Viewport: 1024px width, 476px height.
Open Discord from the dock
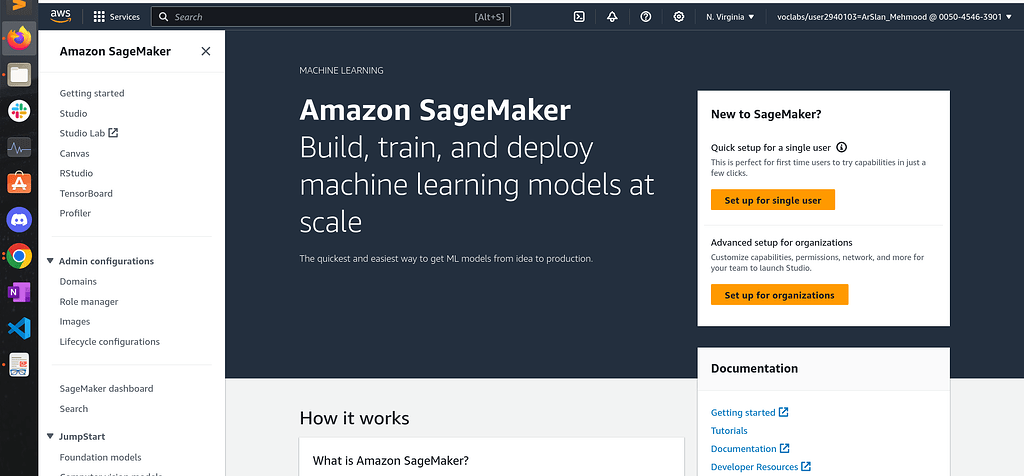[x=19, y=219]
